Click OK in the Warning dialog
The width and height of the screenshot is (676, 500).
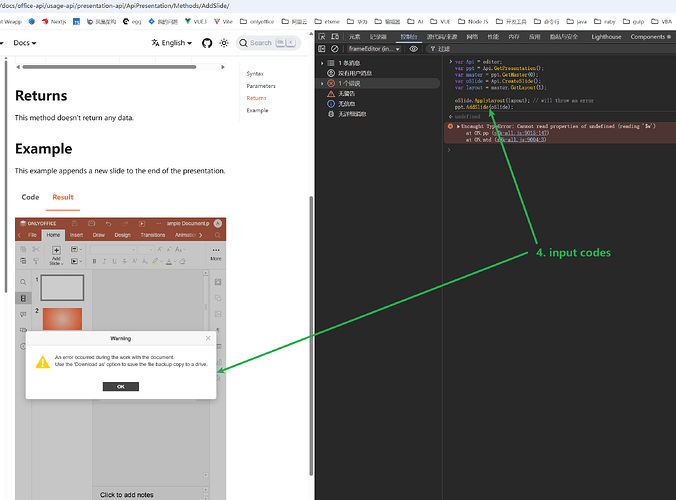(121, 386)
